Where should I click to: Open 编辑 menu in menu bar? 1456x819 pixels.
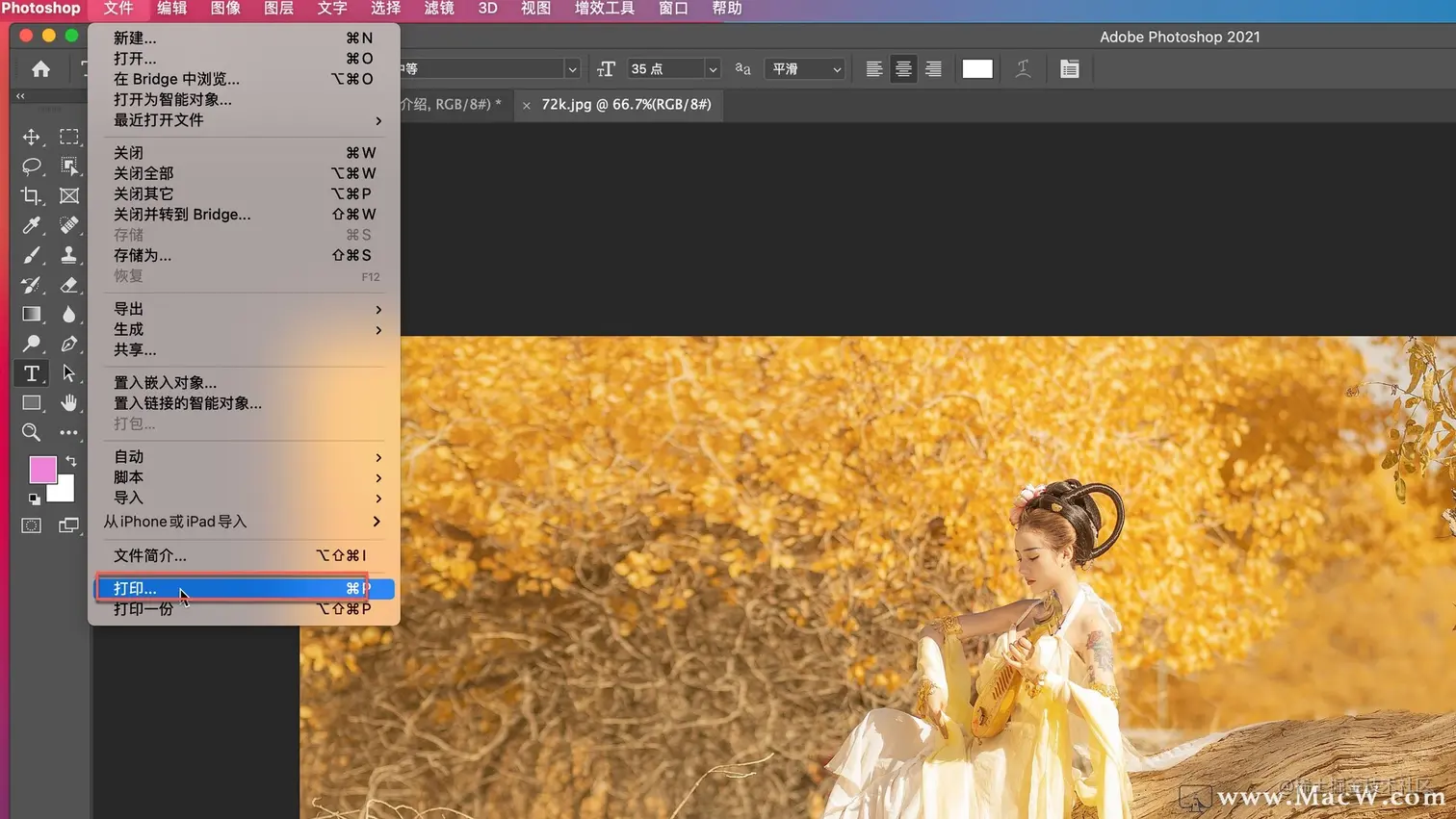pyautogui.click(x=171, y=9)
